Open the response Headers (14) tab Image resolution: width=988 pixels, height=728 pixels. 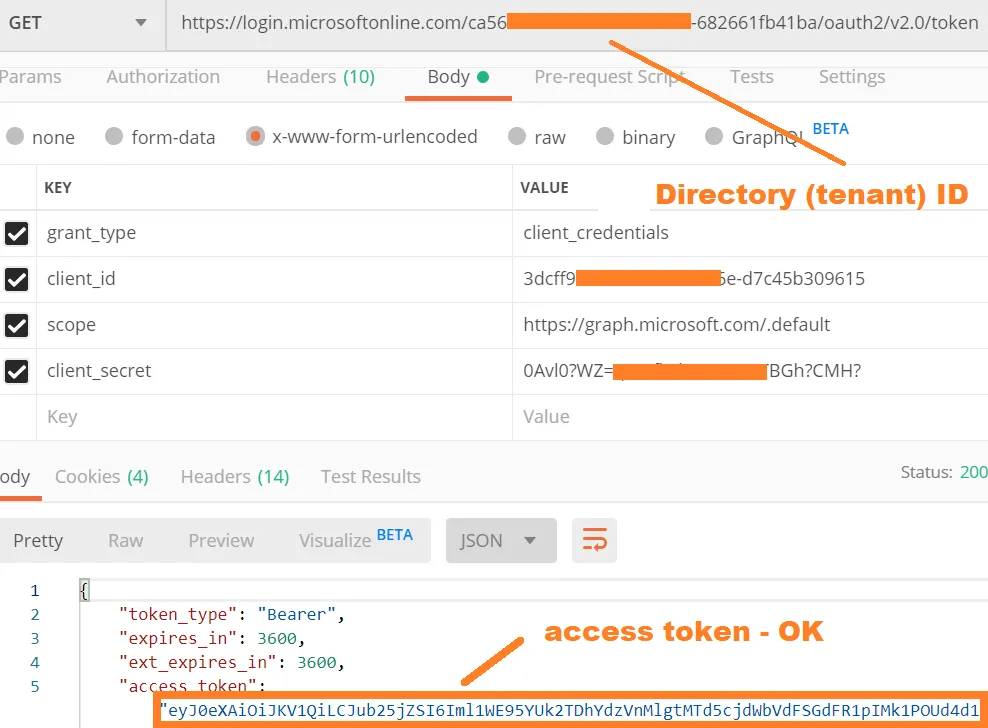pos(235,477)
